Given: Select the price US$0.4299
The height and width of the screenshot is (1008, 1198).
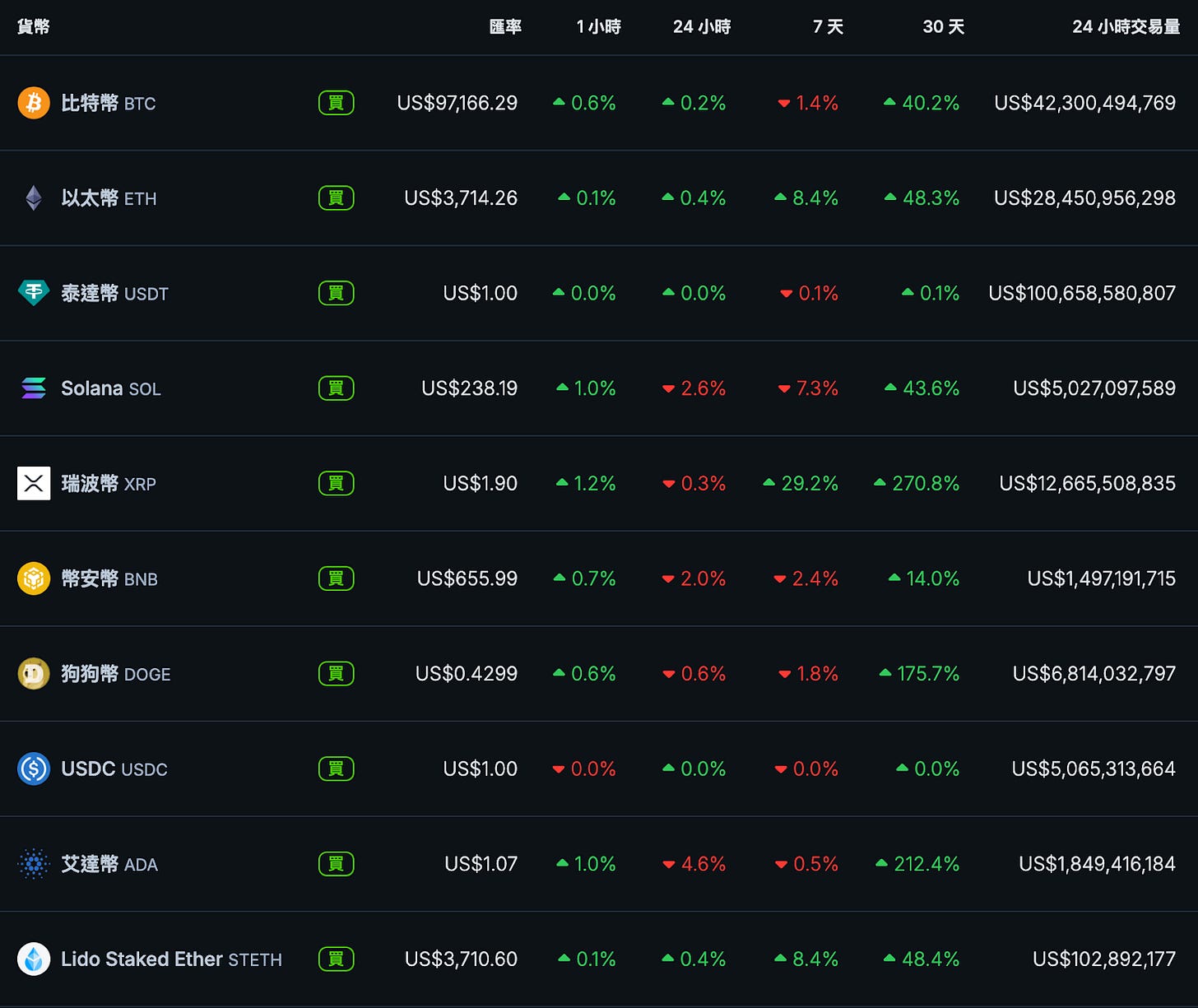Looking at the screenshot, I should pos(467,674).
